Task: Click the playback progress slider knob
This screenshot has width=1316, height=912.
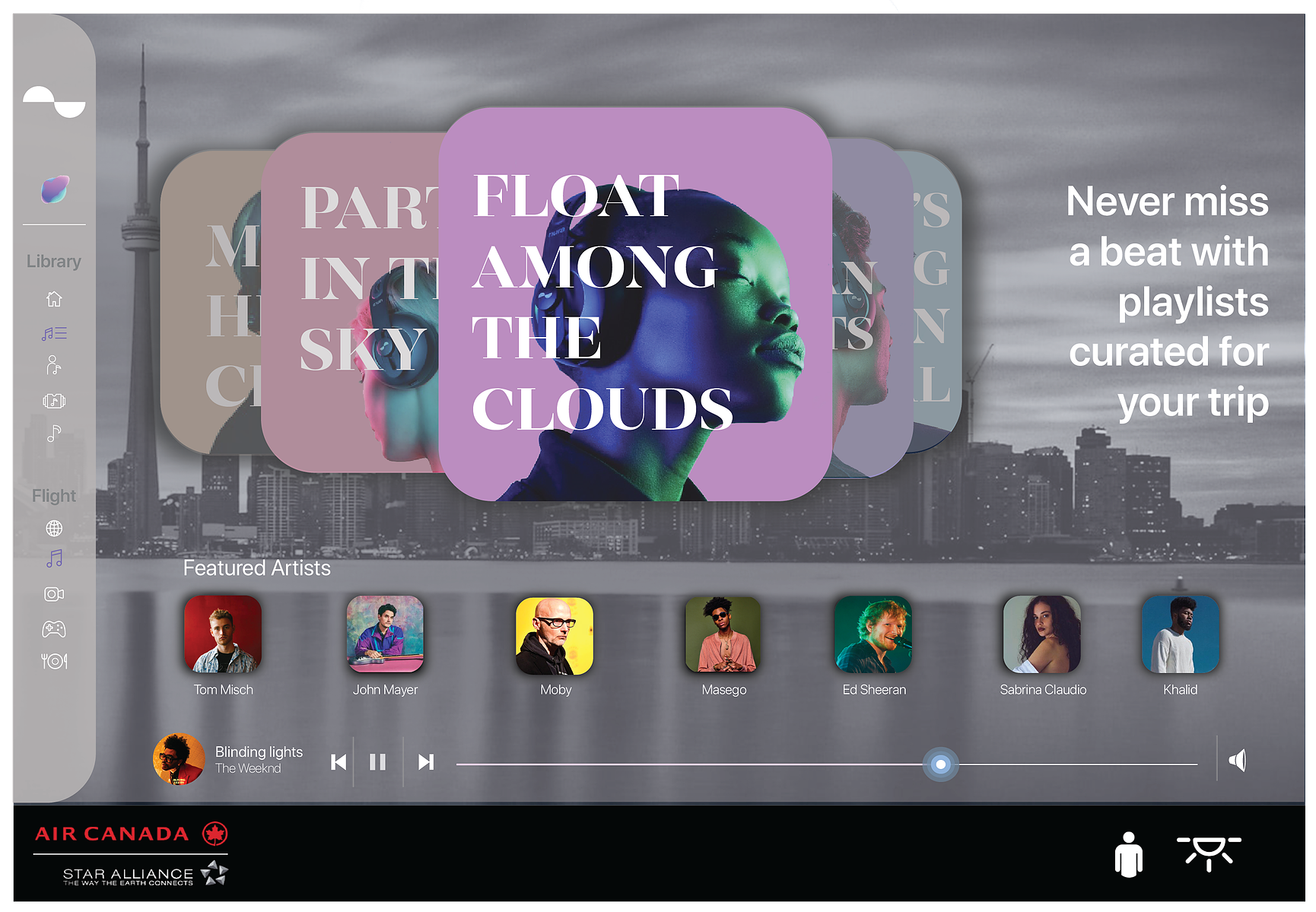Action: tap(941, 764)
